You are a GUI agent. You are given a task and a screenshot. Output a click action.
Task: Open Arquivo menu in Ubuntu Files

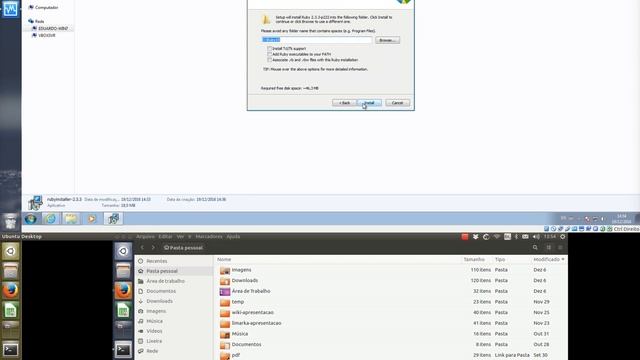pos(145,237)
